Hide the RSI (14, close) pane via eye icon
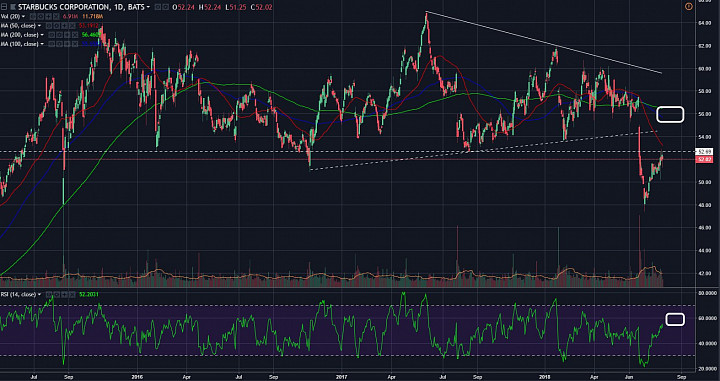 tap(49, 294)
